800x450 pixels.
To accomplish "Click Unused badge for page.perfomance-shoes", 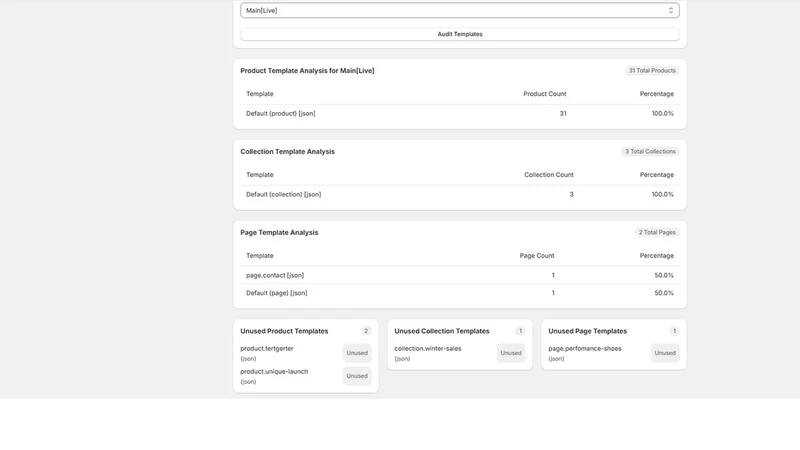I will pyautogui.click(x=665, y=353).
